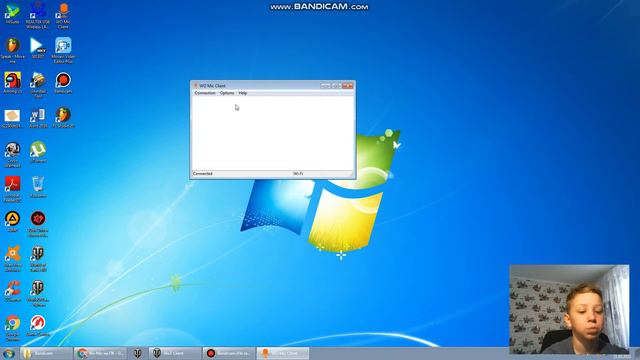This screenshot has width=640, height=360.
Task: Select the AIMP desktop shortcut
Action: [12, 222]
